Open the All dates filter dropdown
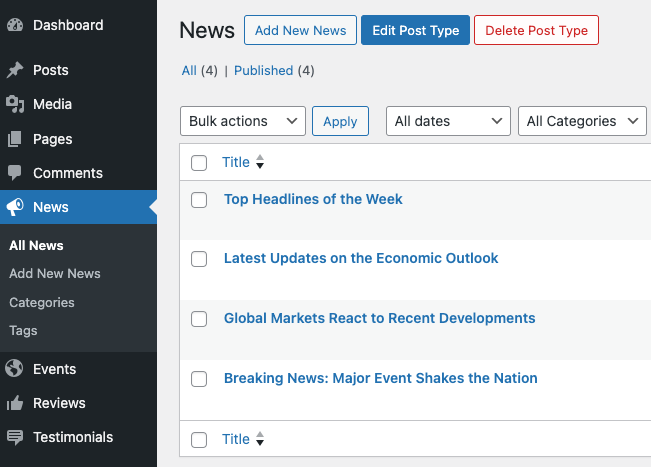The width and height of the screenshot is (651, 467). (448, 121)
